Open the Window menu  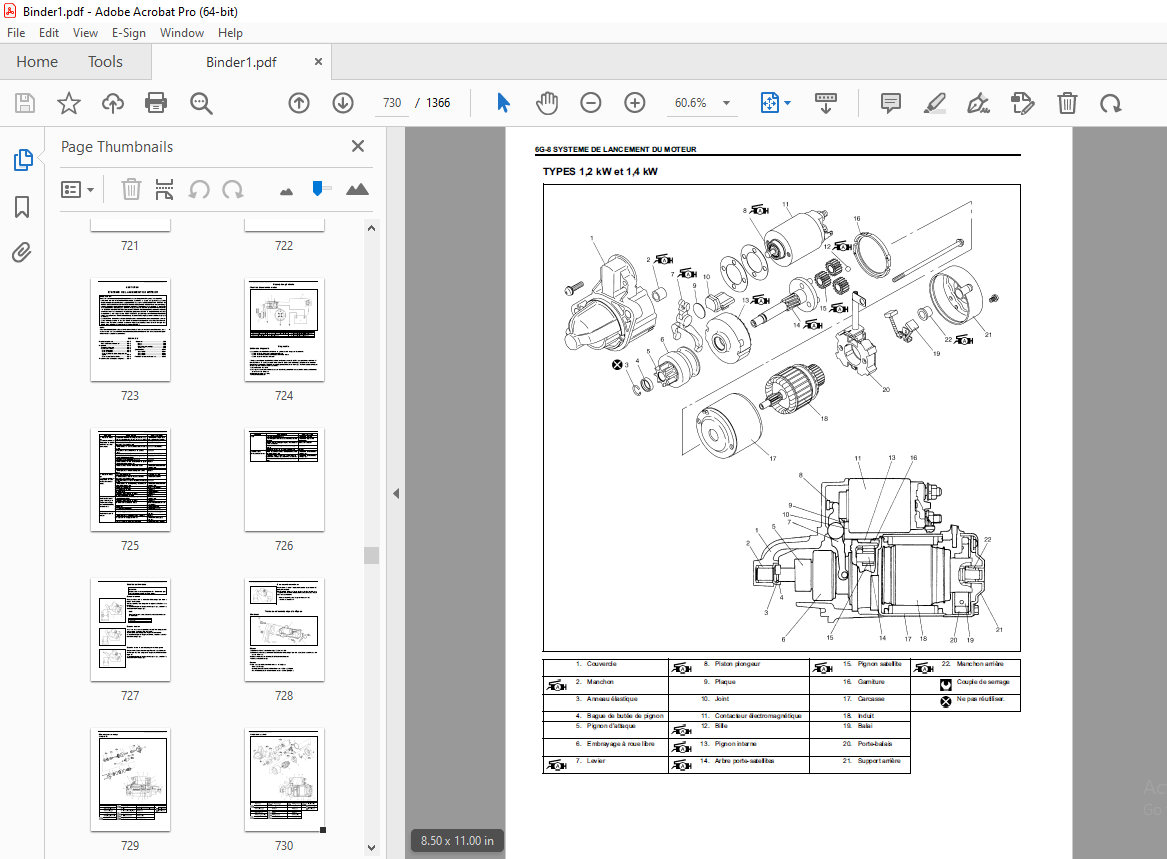(x=182, y=33)
